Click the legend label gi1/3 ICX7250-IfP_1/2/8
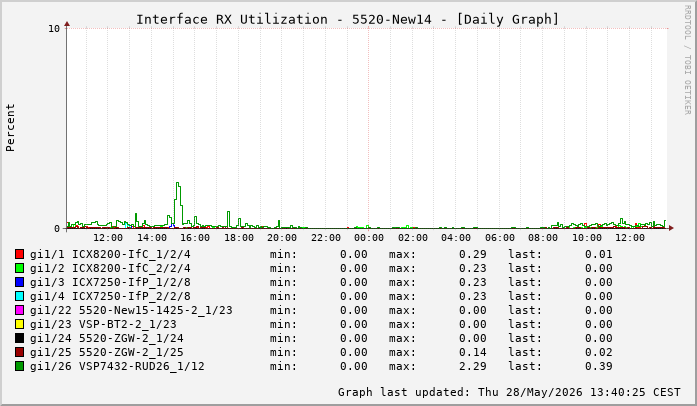This screenshot has height=406, width=697. tap(110, 282)
